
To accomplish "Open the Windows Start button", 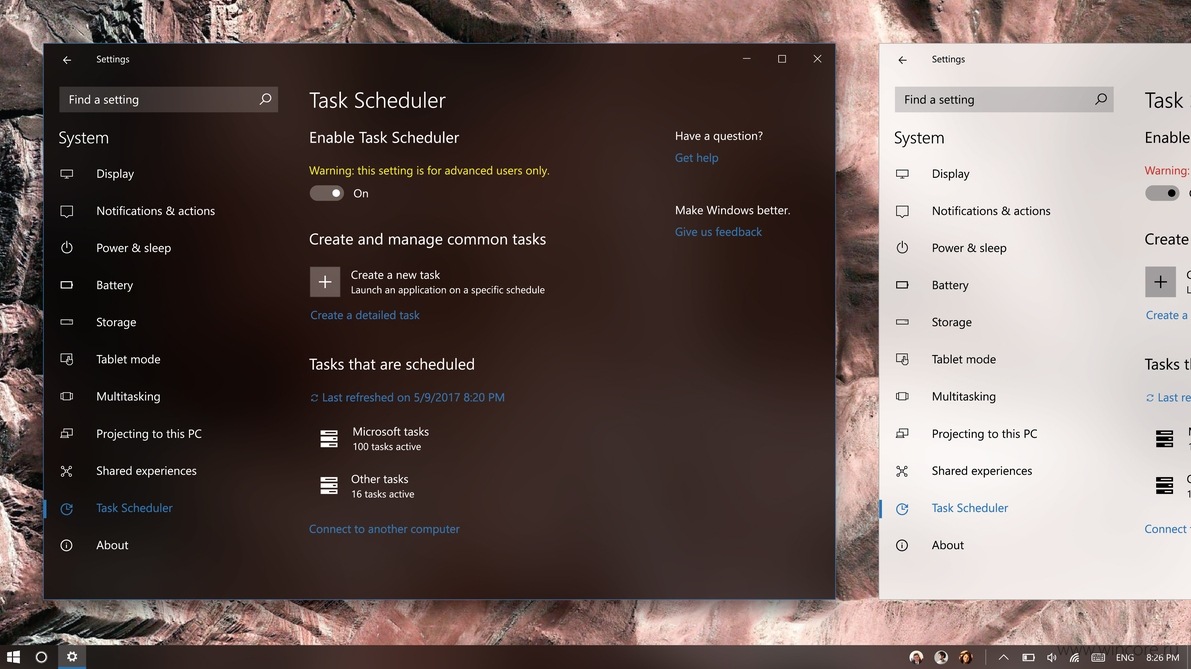I will [x=13, y=657].
